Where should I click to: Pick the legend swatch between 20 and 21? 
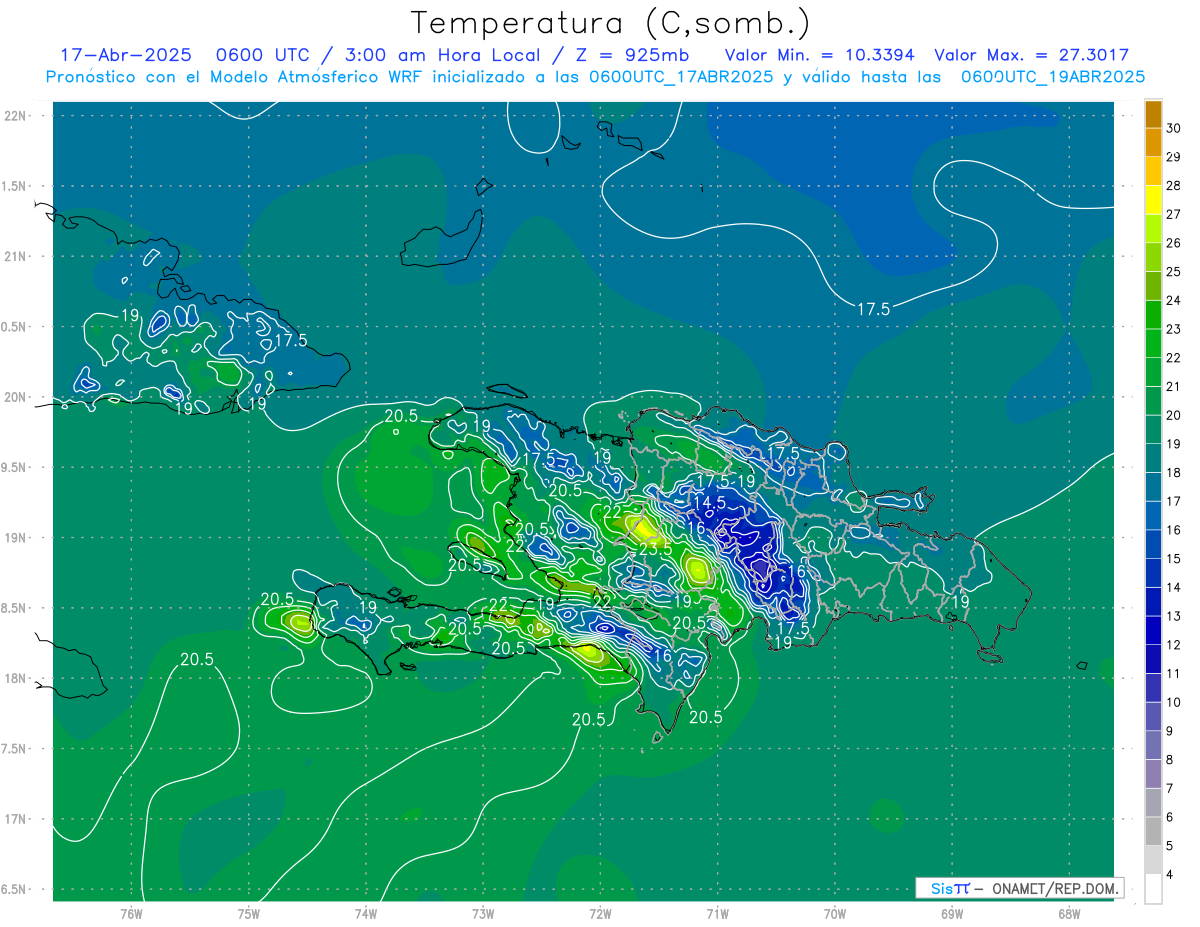1153,401
